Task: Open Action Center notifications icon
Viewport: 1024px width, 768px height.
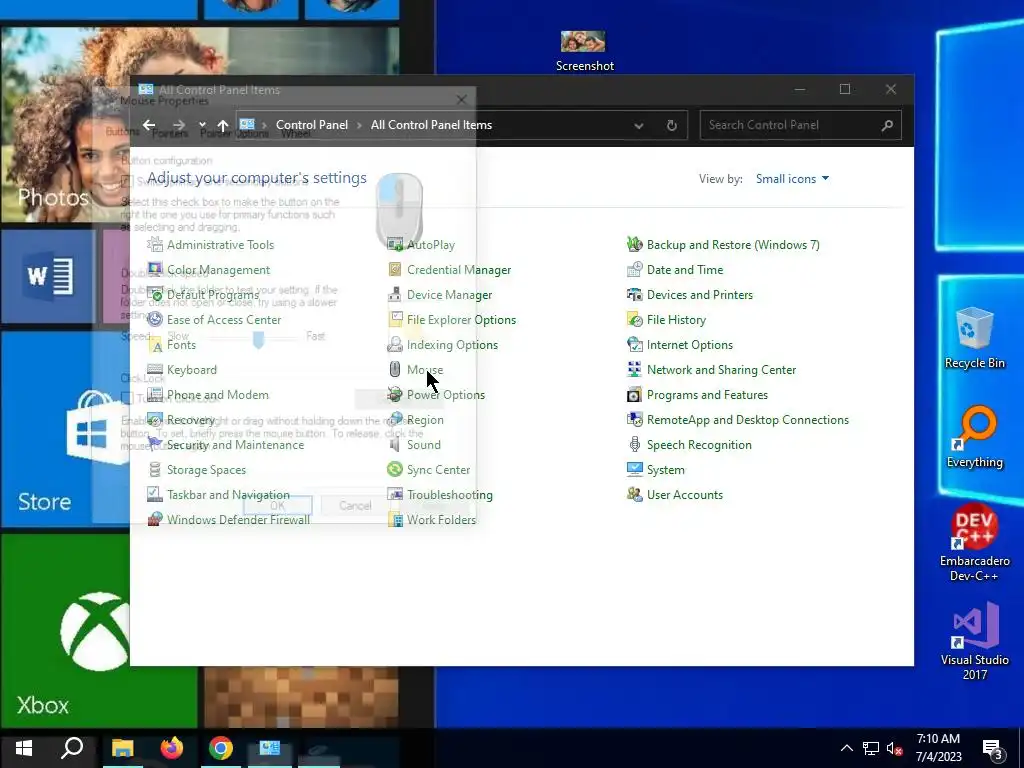Action: click(993, 749)
